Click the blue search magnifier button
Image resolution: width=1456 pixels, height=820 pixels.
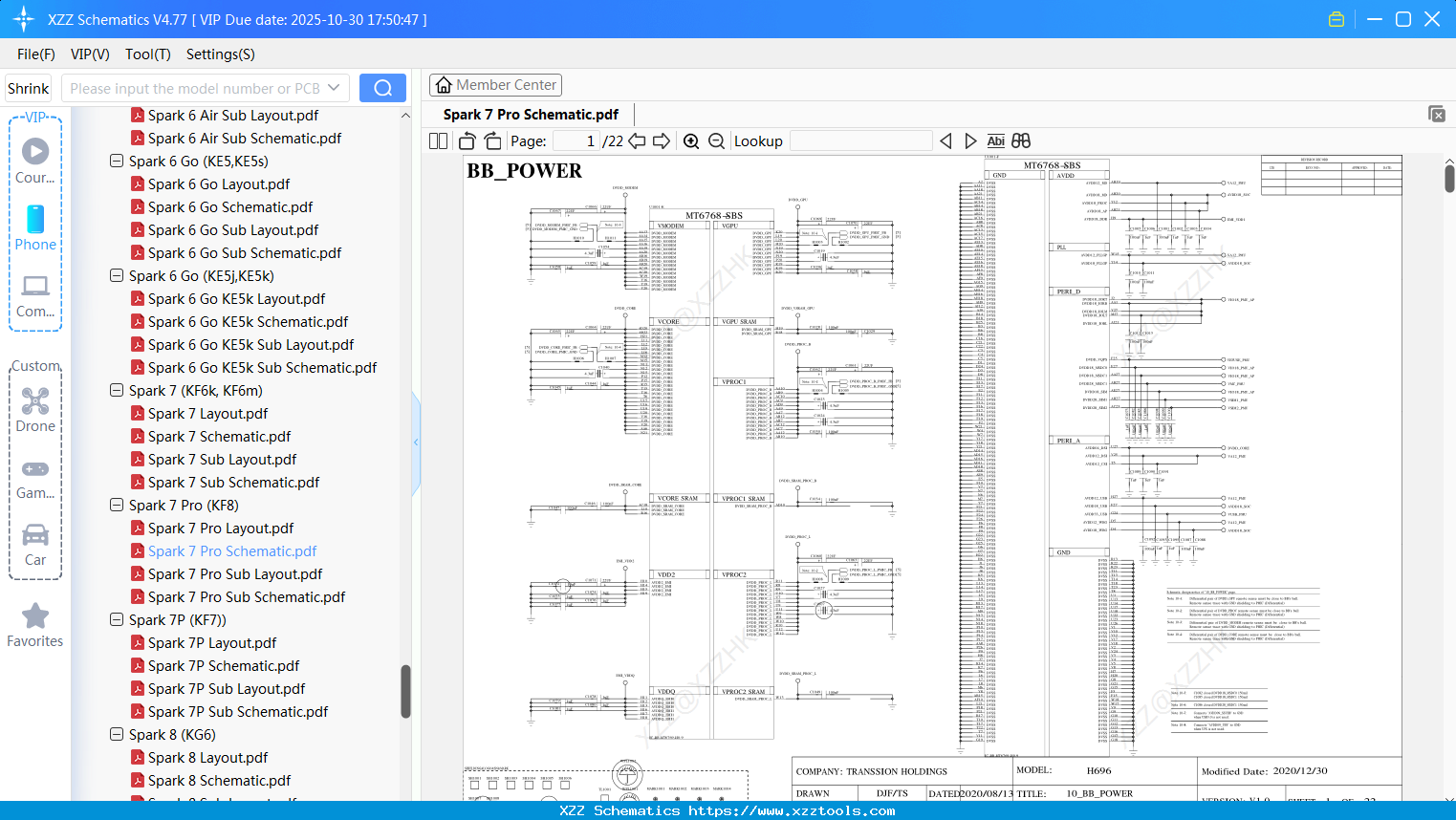coord(382,87)
